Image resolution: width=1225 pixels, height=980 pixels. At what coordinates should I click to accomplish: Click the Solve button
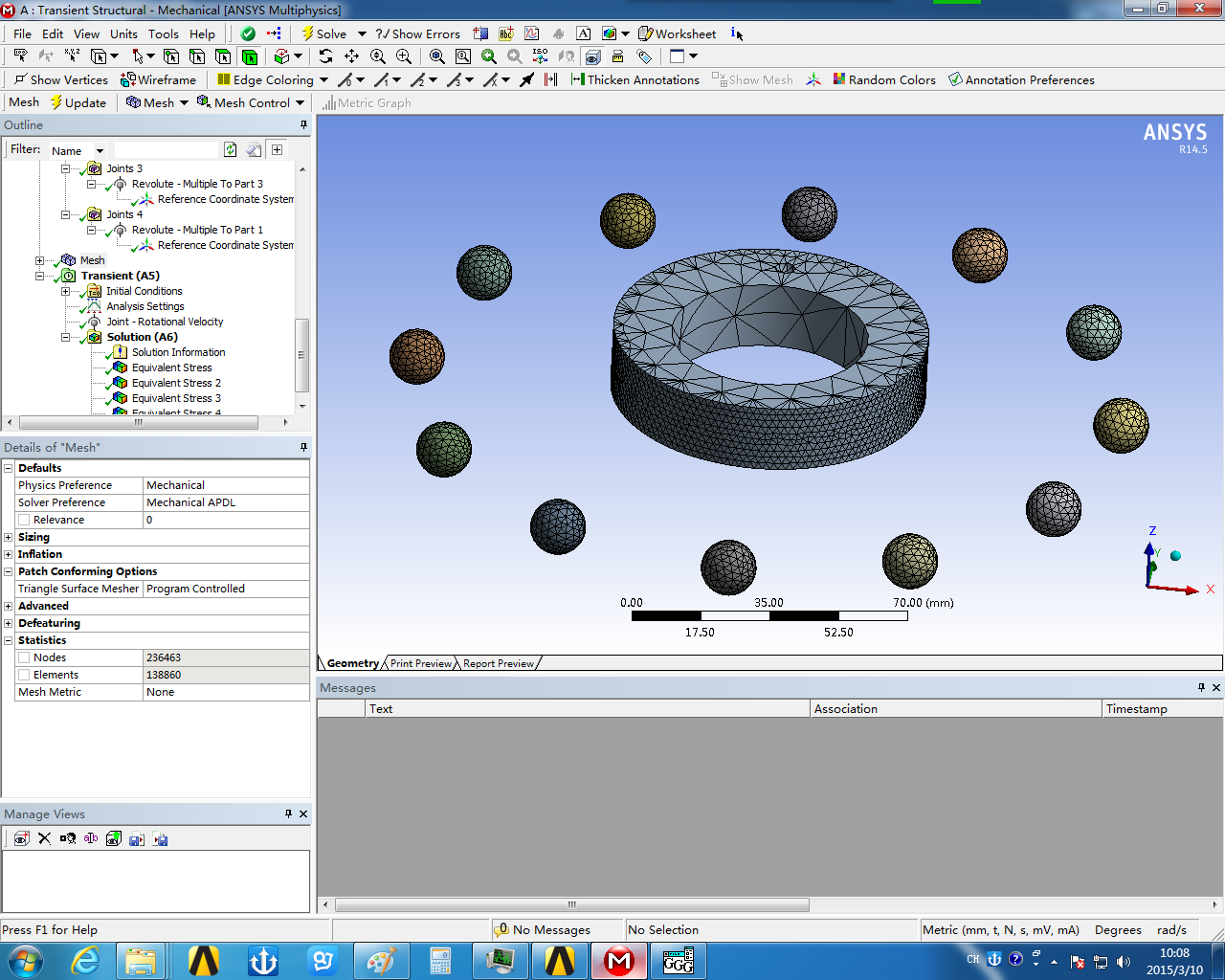[323, 33]
